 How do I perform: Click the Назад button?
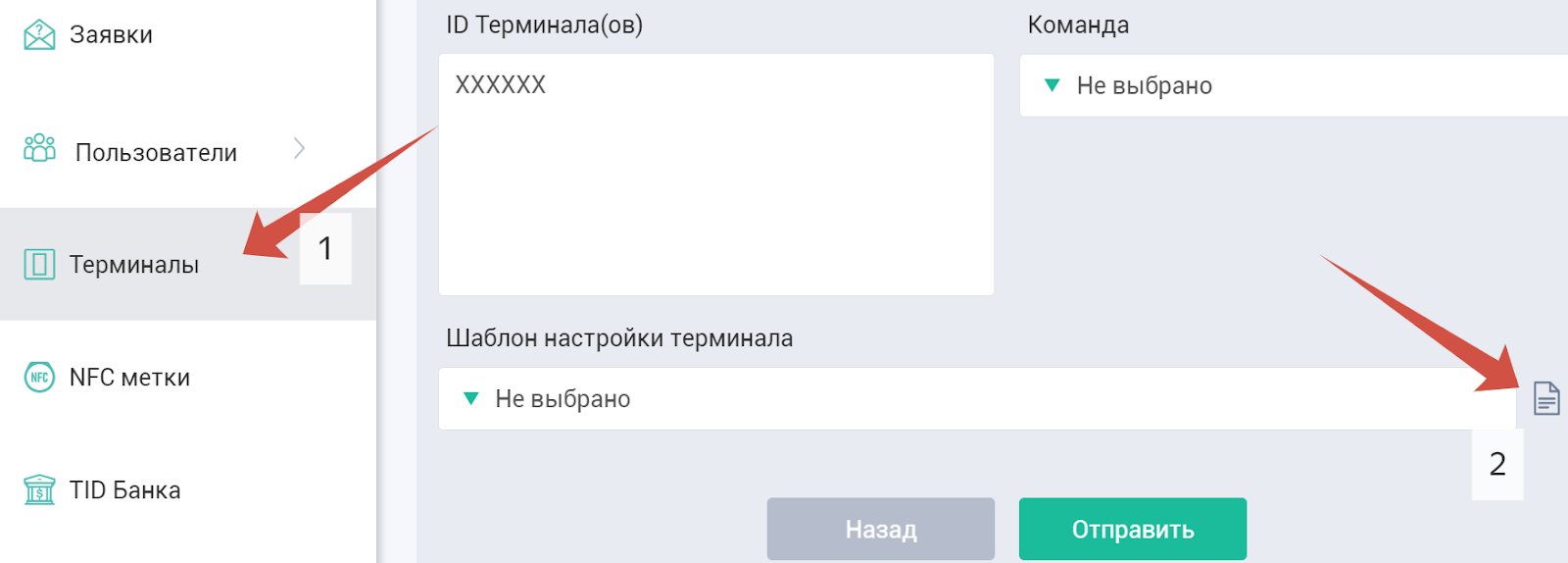point(881,529)
